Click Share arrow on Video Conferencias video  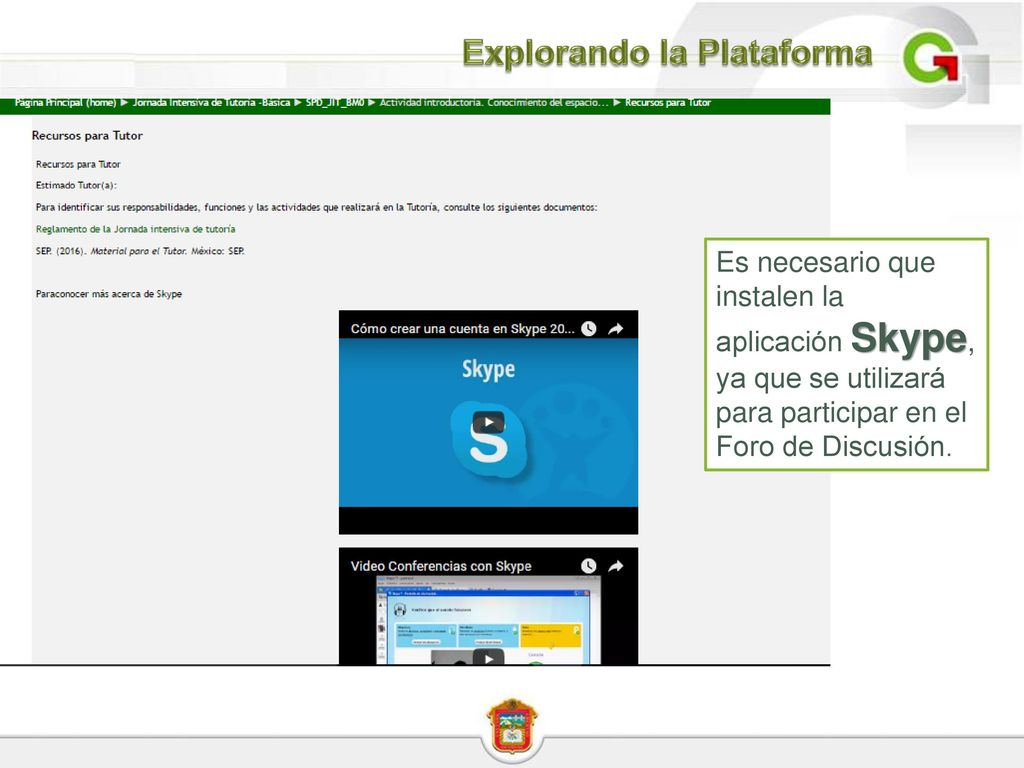click(x=615, y=566)
